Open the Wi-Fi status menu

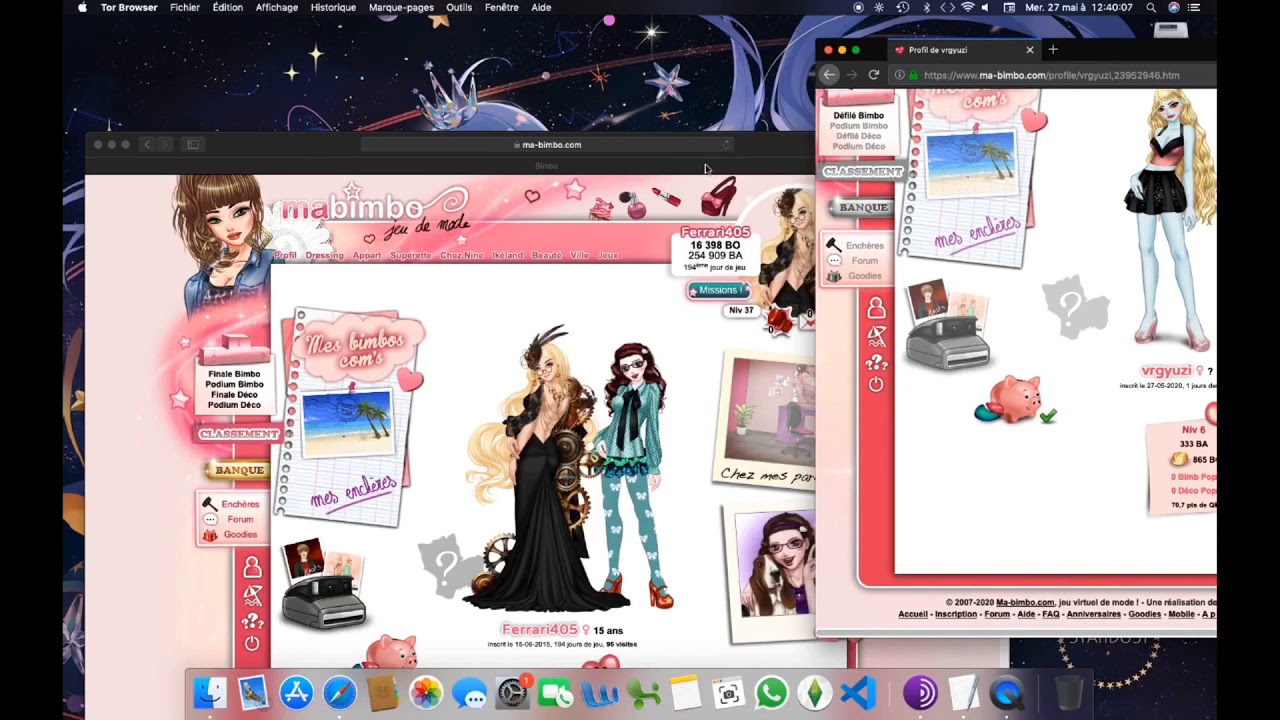pyautogui.click(x=967, y=7)
